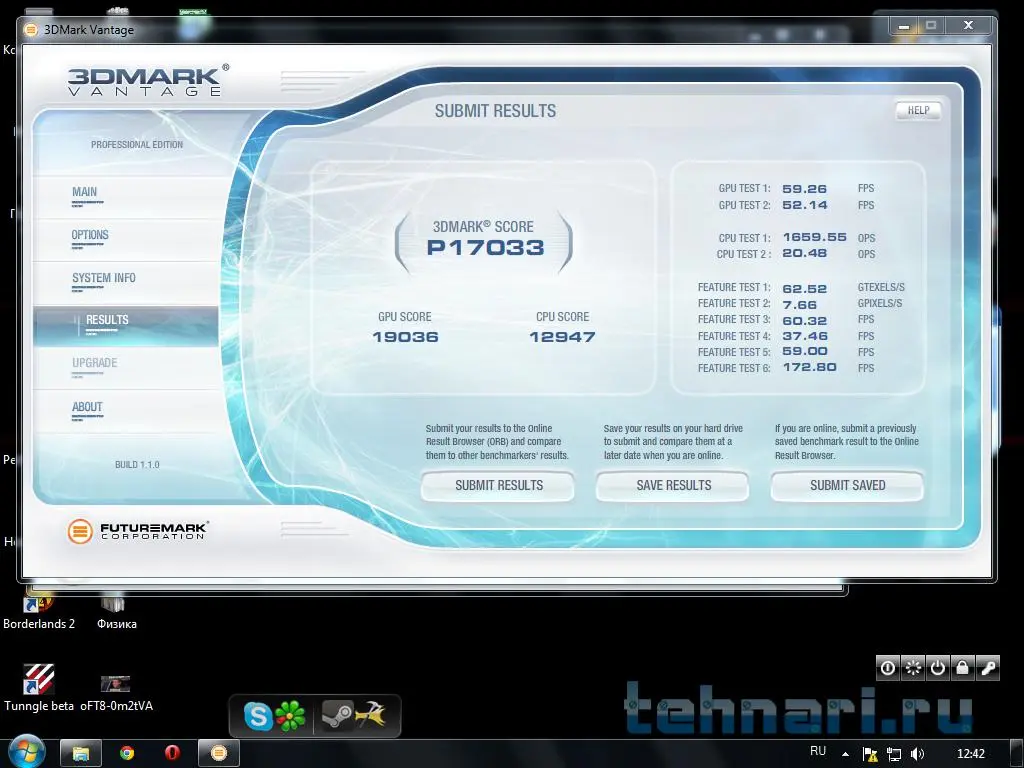This screenshot has height=768, width=1024.
Task: Click CPU TEST 1 value 1659.55
Action: coord(814,237)
